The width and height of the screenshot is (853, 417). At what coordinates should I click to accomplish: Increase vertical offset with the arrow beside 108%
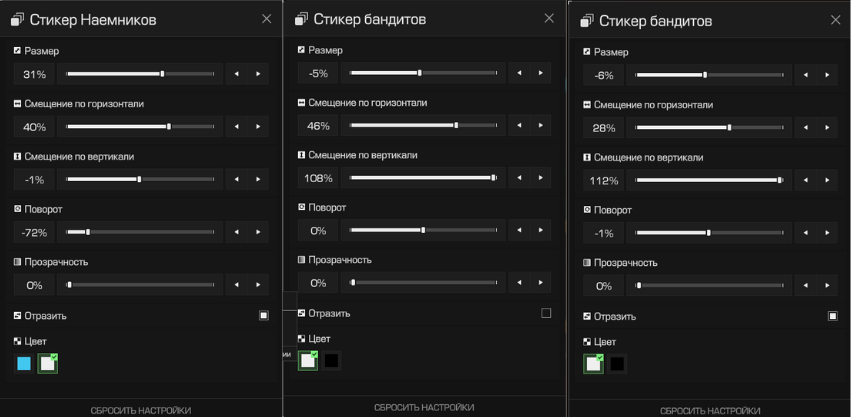point(540,178)
